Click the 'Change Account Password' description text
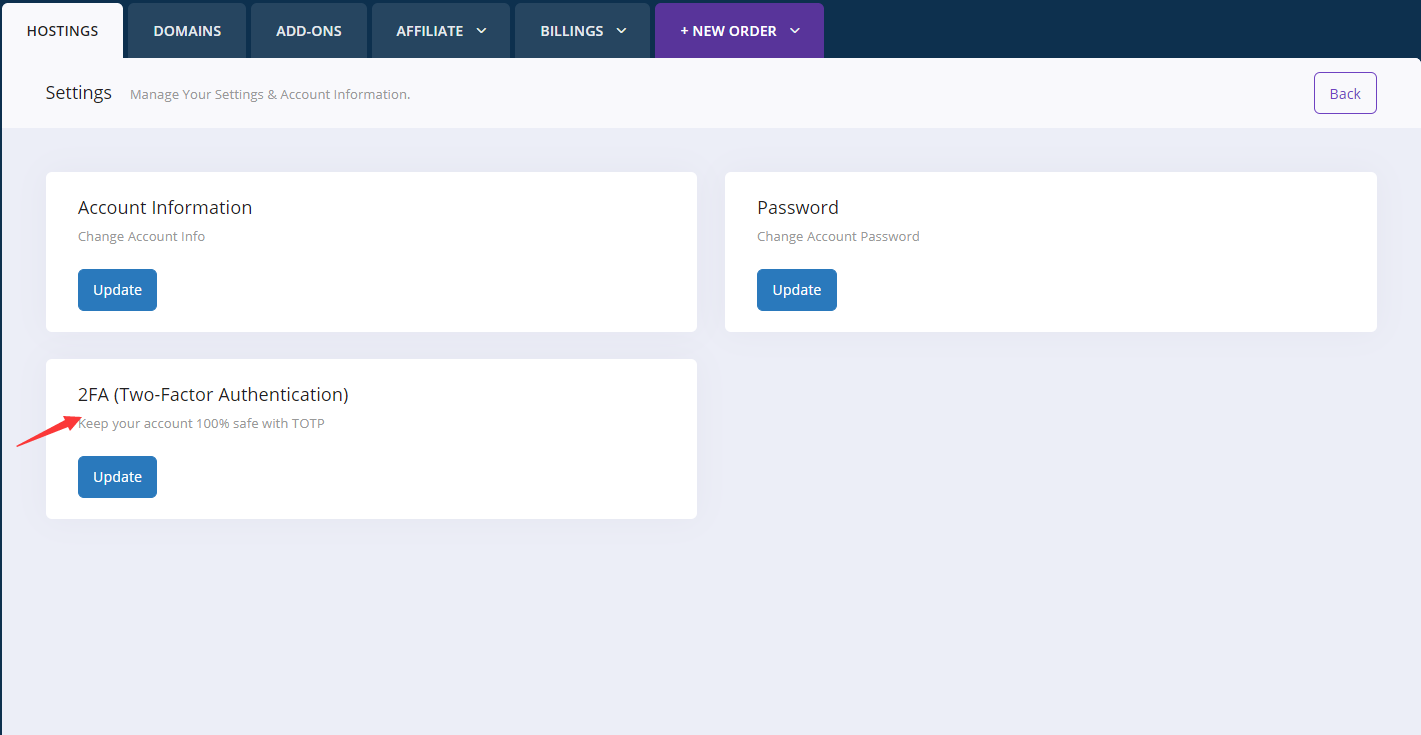 [838, 237]
